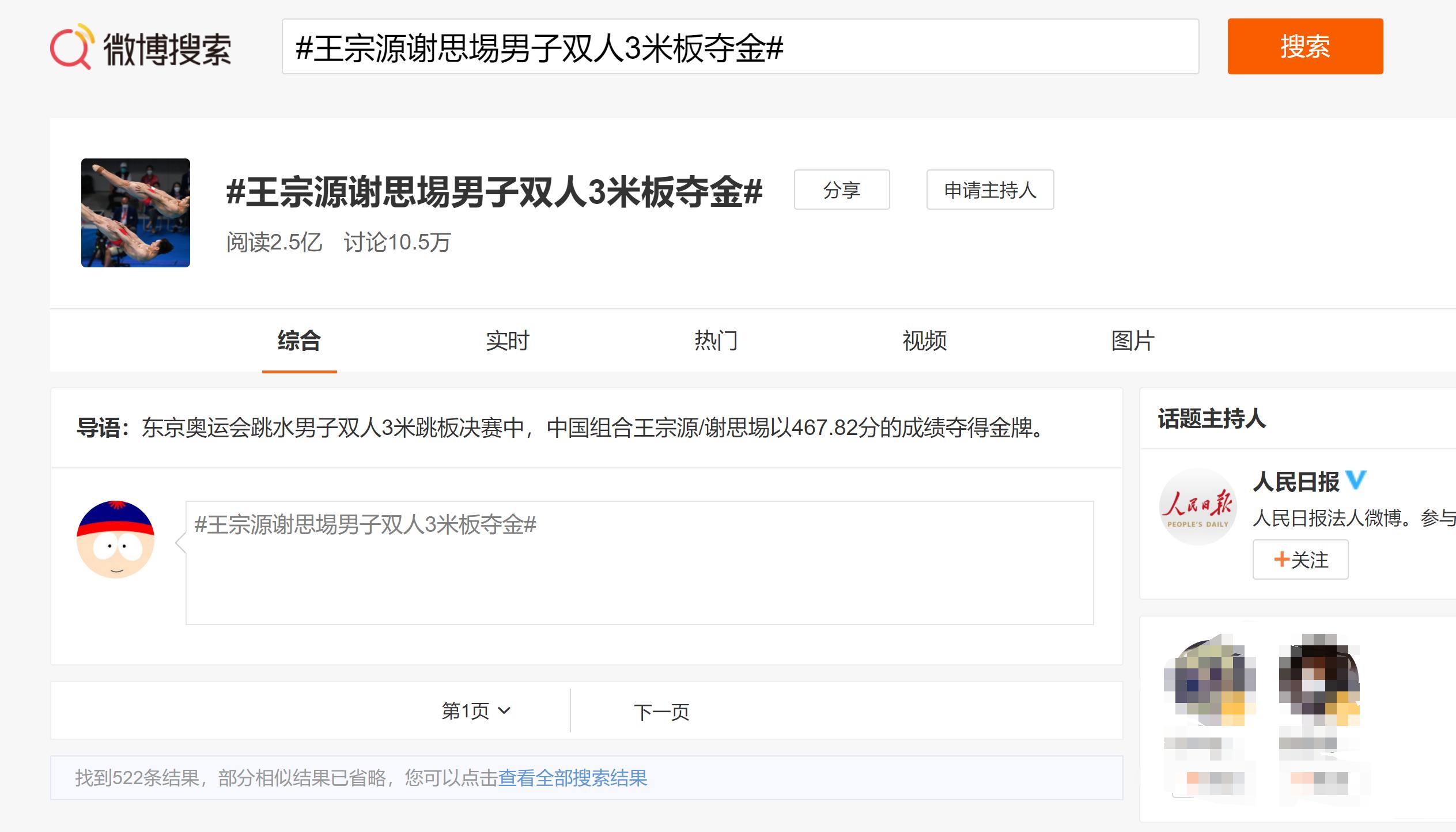Expand the 第1页 page dropdown

pyautogui.click(x=476, y=711)
